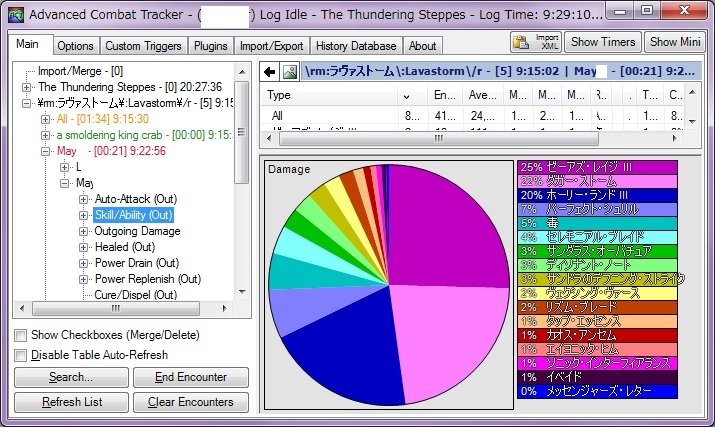This screenshot has width=715, height=427.
Task: Click the tree view horizontal scrollbar thumb
Action: (116, 308)
